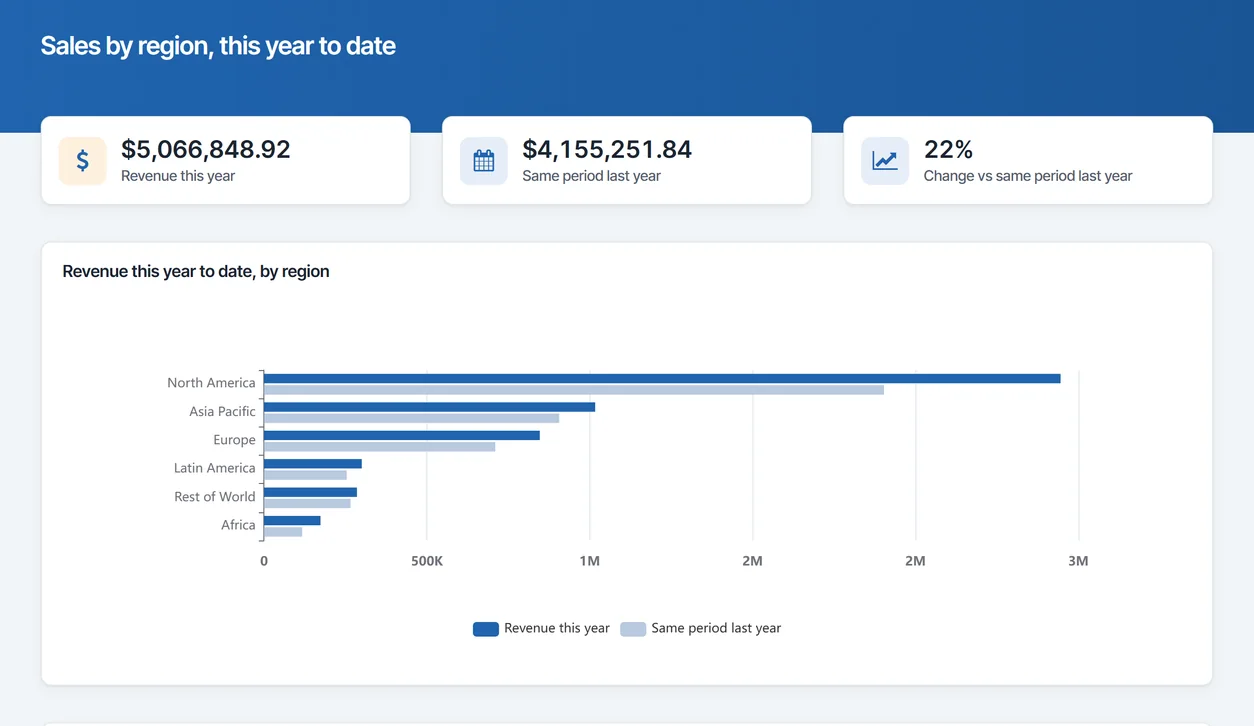Click the light blue legend swatch

[633, 629]
